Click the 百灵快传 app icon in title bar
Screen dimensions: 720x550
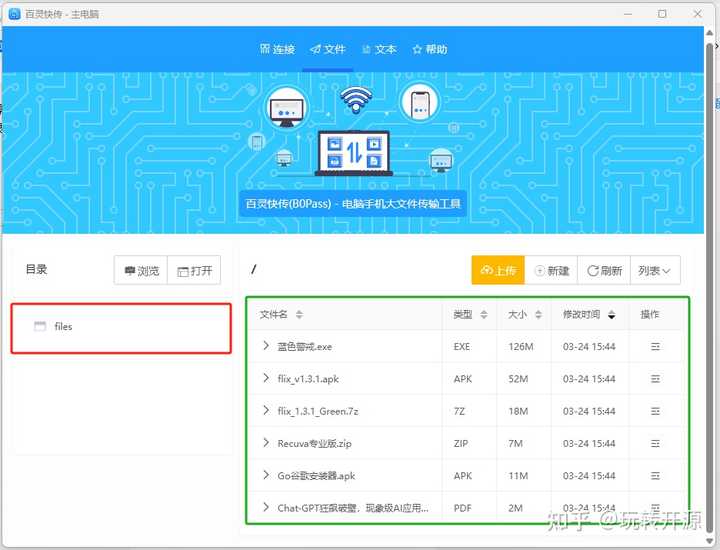[15, 14]
